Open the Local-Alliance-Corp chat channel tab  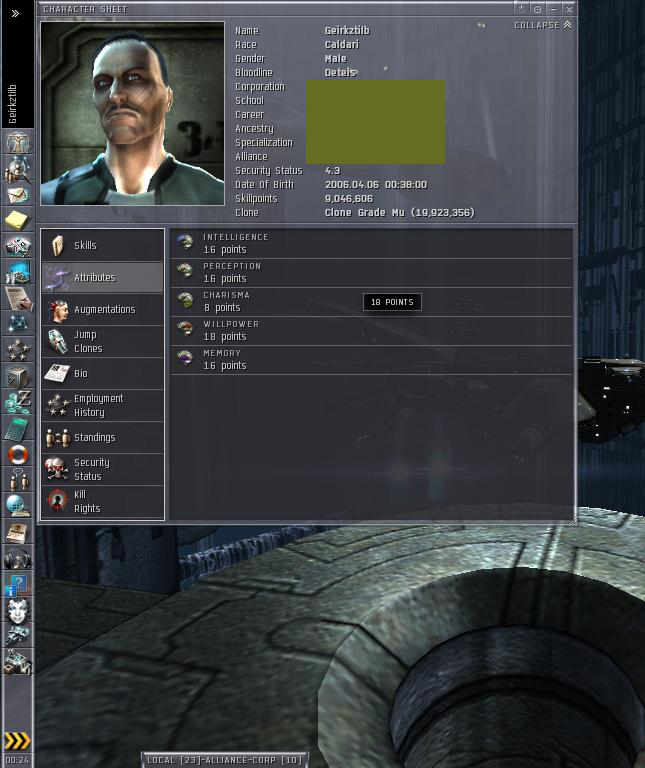[x=225, y=760]
